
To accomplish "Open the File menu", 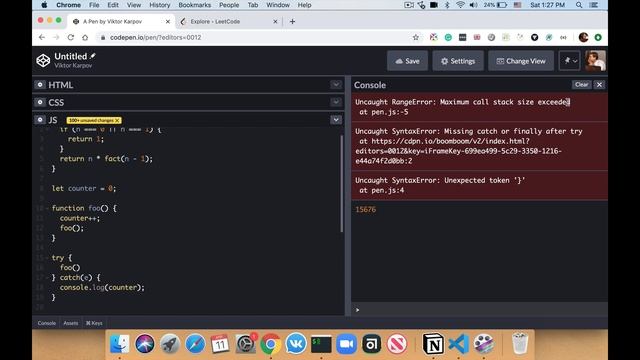I will click(94, 5).
